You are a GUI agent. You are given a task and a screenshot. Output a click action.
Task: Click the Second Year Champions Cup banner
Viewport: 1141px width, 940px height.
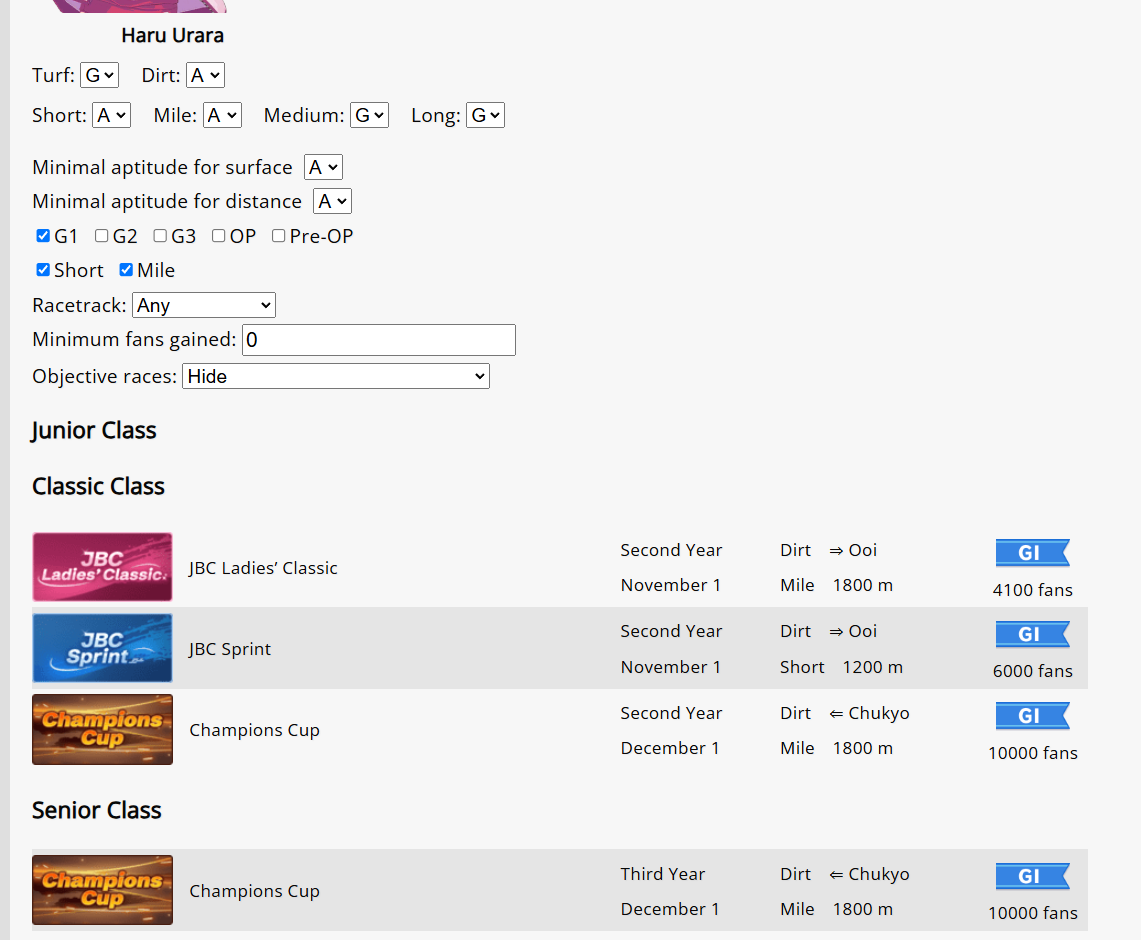[x=102, y=729]
